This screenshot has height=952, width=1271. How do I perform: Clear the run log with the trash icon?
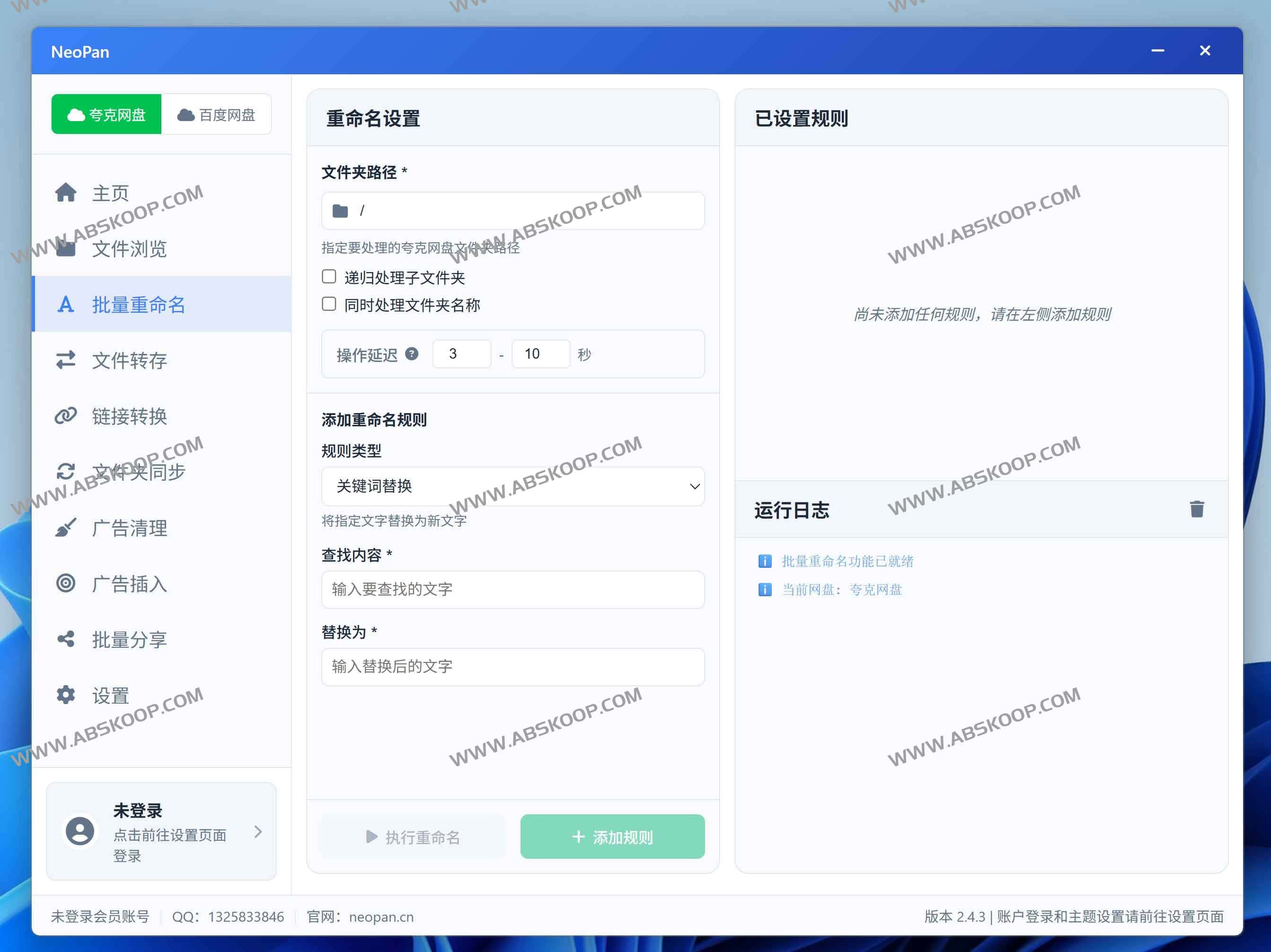click(x=1197, y=509)
